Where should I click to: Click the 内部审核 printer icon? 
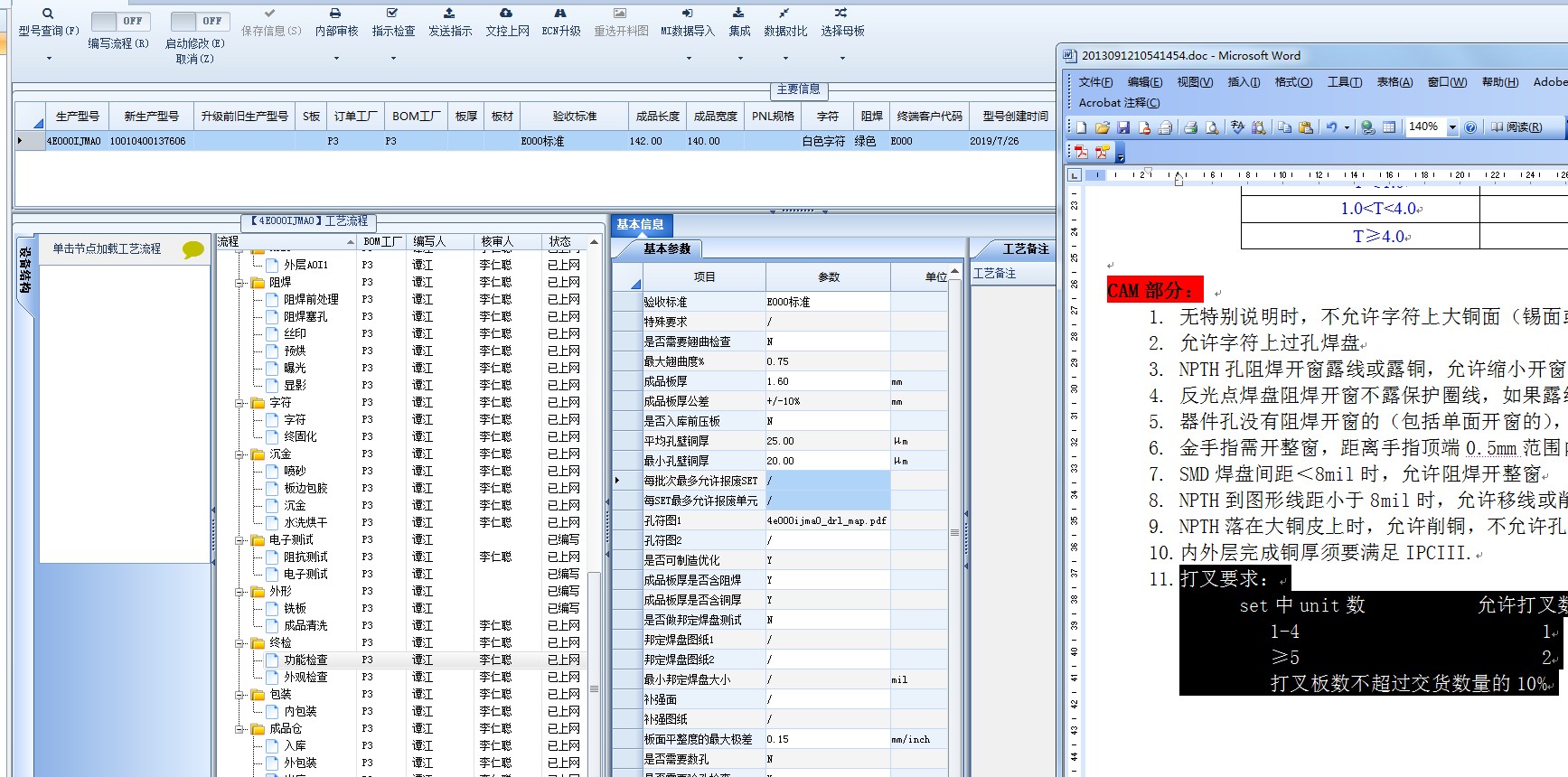coord(335,14)
